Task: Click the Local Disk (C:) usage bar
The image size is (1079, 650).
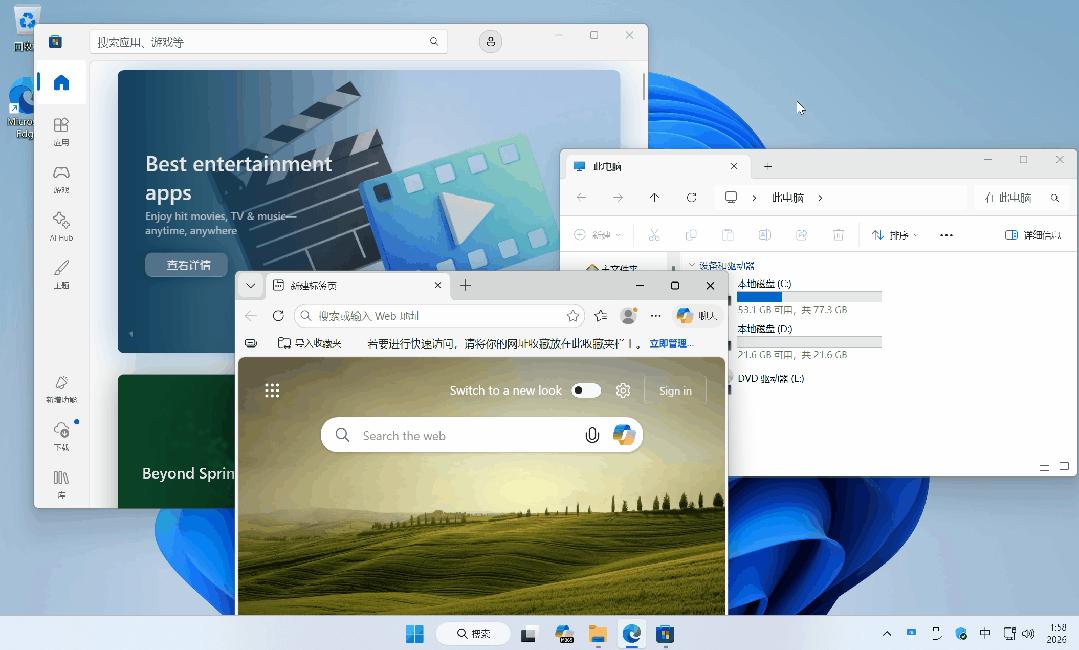Action: (809, 297)
